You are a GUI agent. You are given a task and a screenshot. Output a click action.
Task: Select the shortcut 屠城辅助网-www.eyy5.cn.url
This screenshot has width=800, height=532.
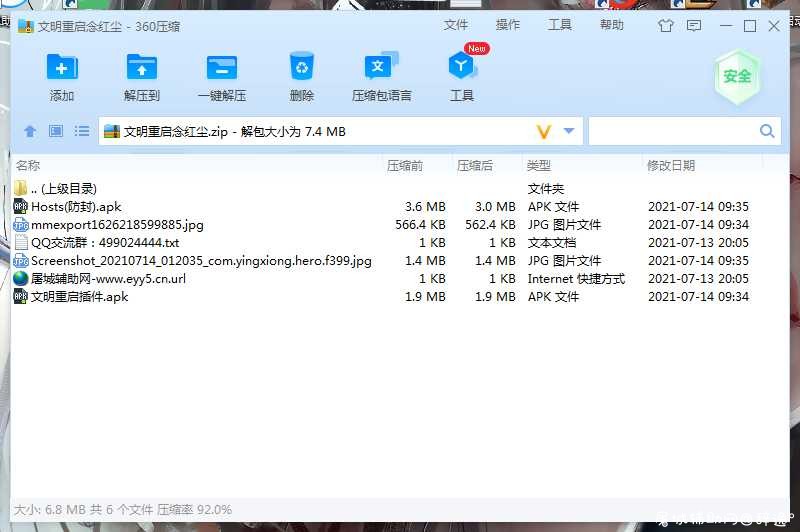108,279
